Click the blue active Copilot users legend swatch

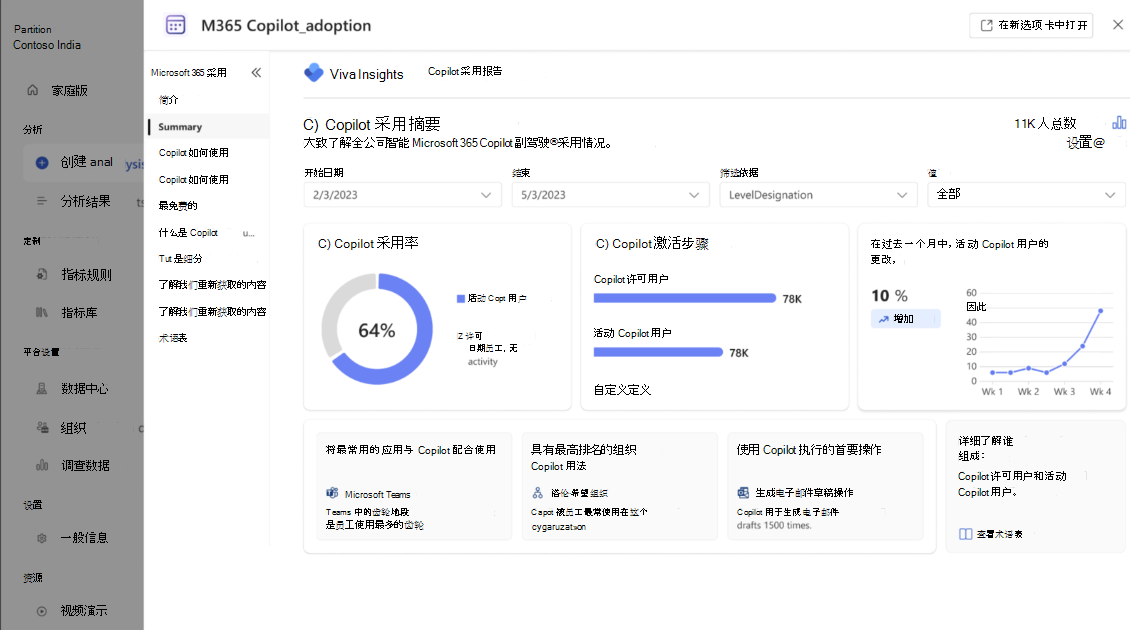(x=461, y=298)
